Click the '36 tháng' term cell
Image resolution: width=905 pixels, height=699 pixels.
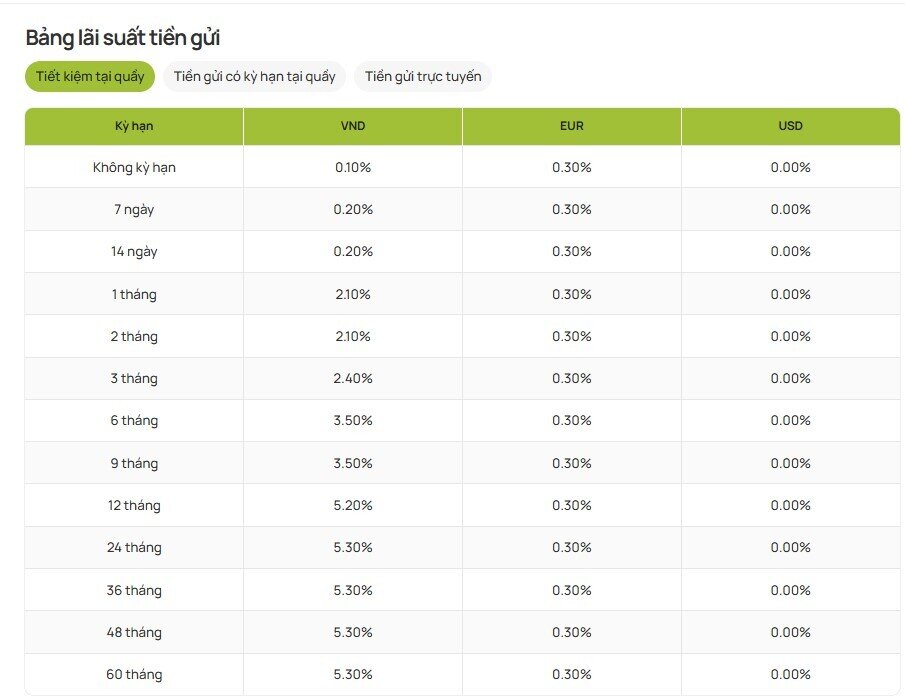click(x=134, y=590)
